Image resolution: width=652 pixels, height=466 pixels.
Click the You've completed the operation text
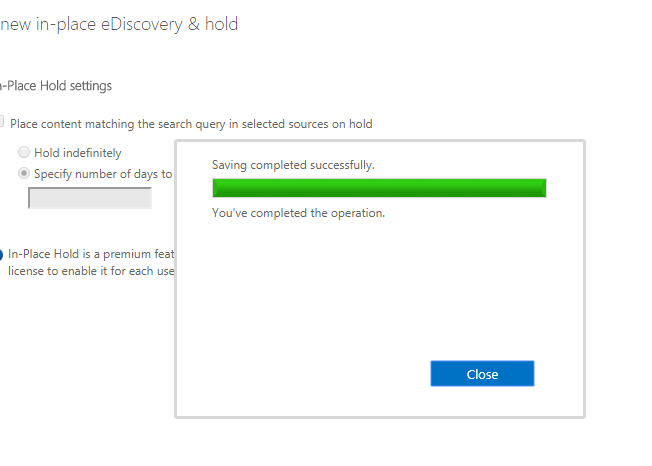(x=298, y=213)
